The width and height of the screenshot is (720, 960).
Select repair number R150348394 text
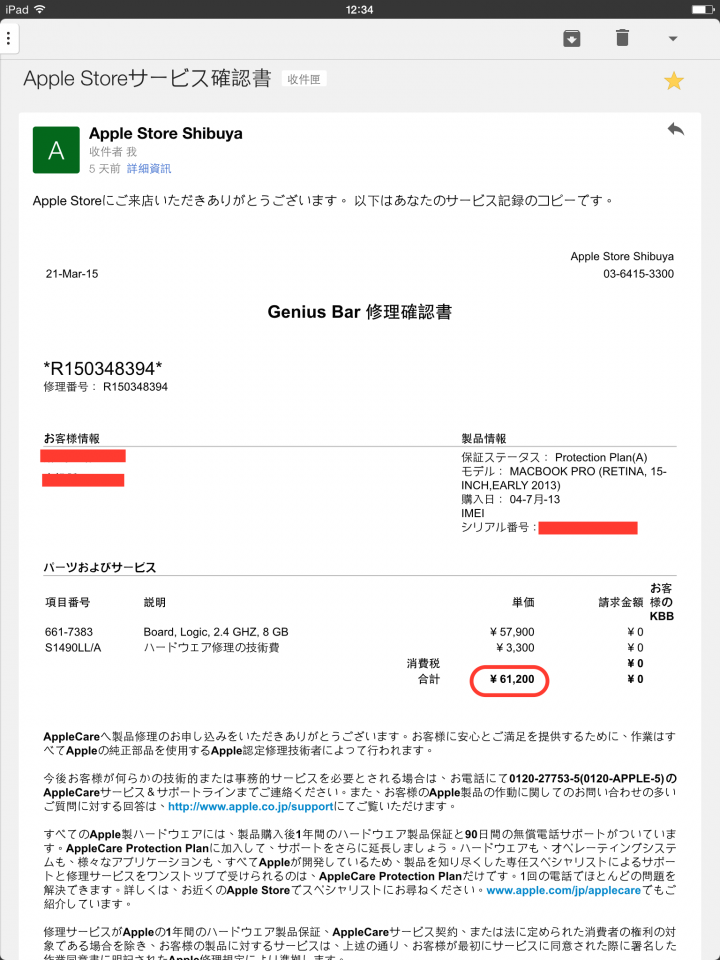(x=135, y=387)
